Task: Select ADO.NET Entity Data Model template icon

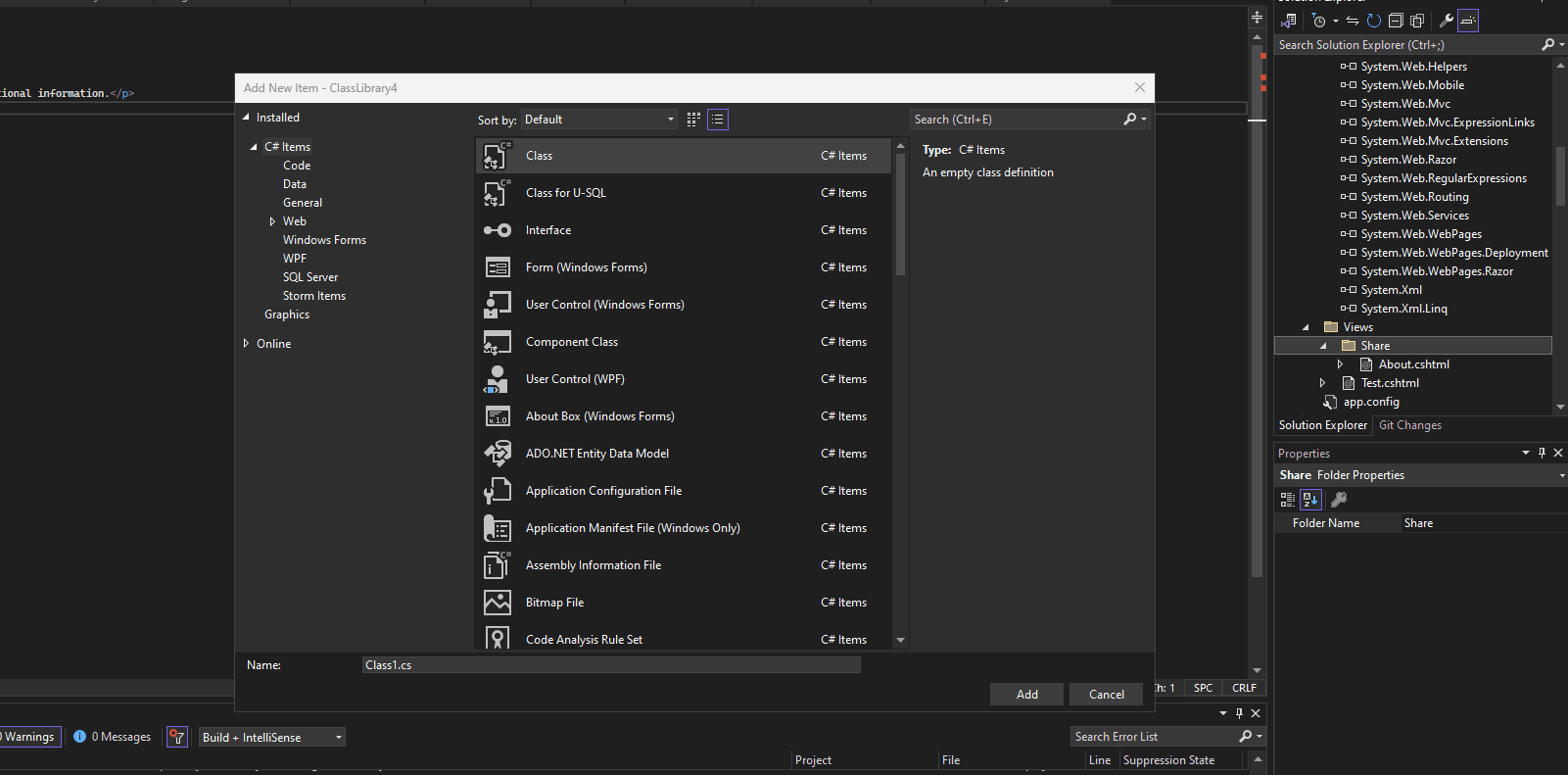Action: click(x=498, y=454)
